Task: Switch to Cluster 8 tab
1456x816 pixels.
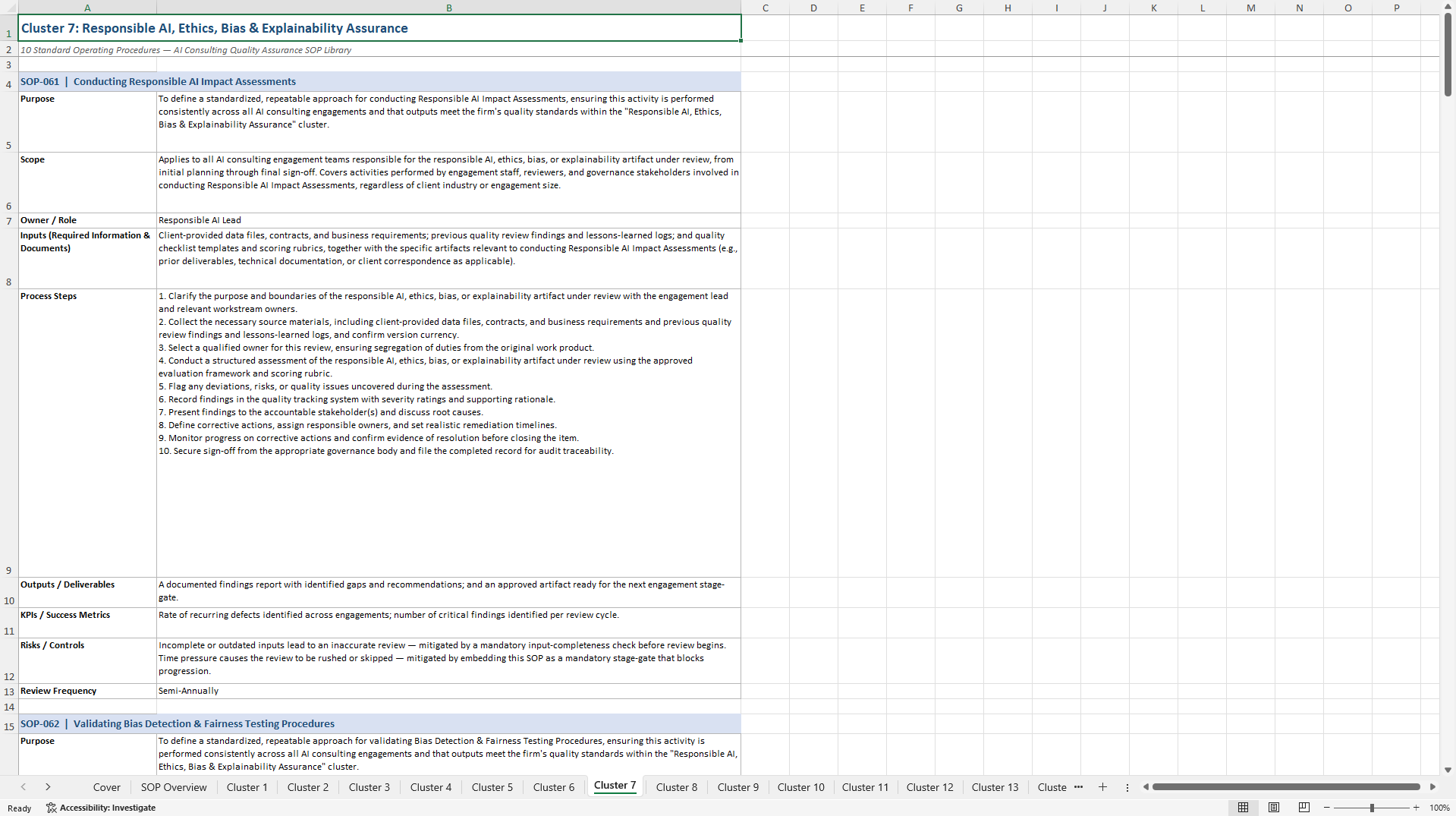Action: (677, 787)
